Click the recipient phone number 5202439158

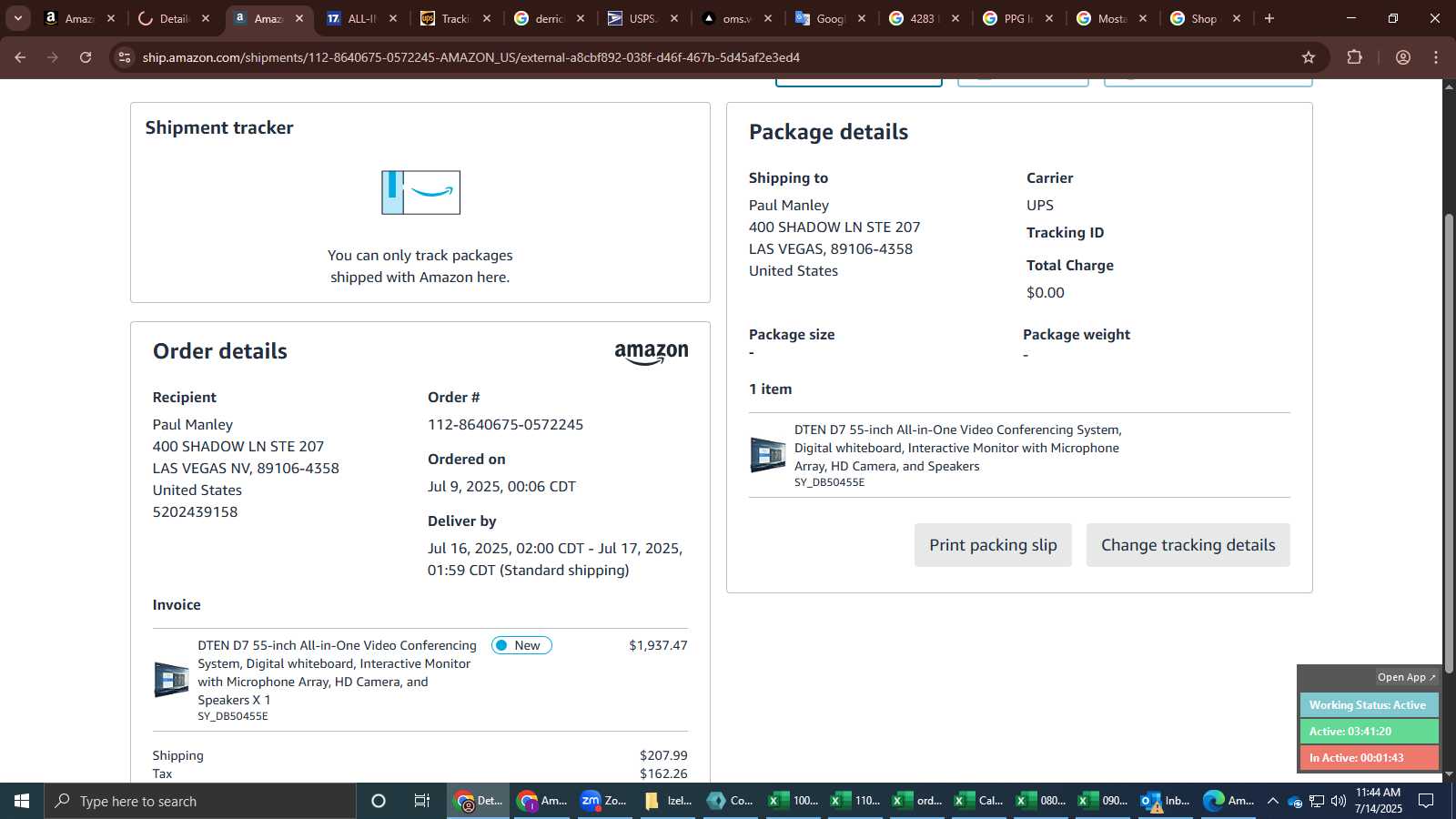195,512
